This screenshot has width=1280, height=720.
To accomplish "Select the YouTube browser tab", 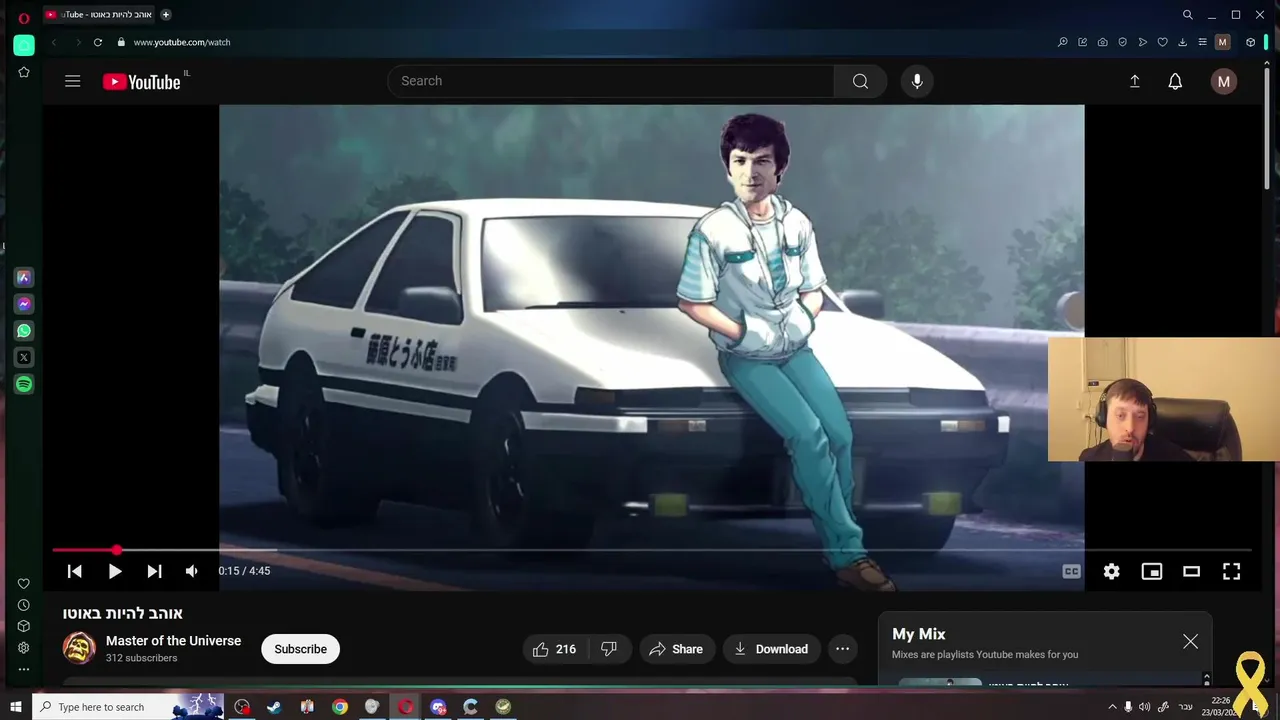I will pyautogui.click(x=99, y=14).
